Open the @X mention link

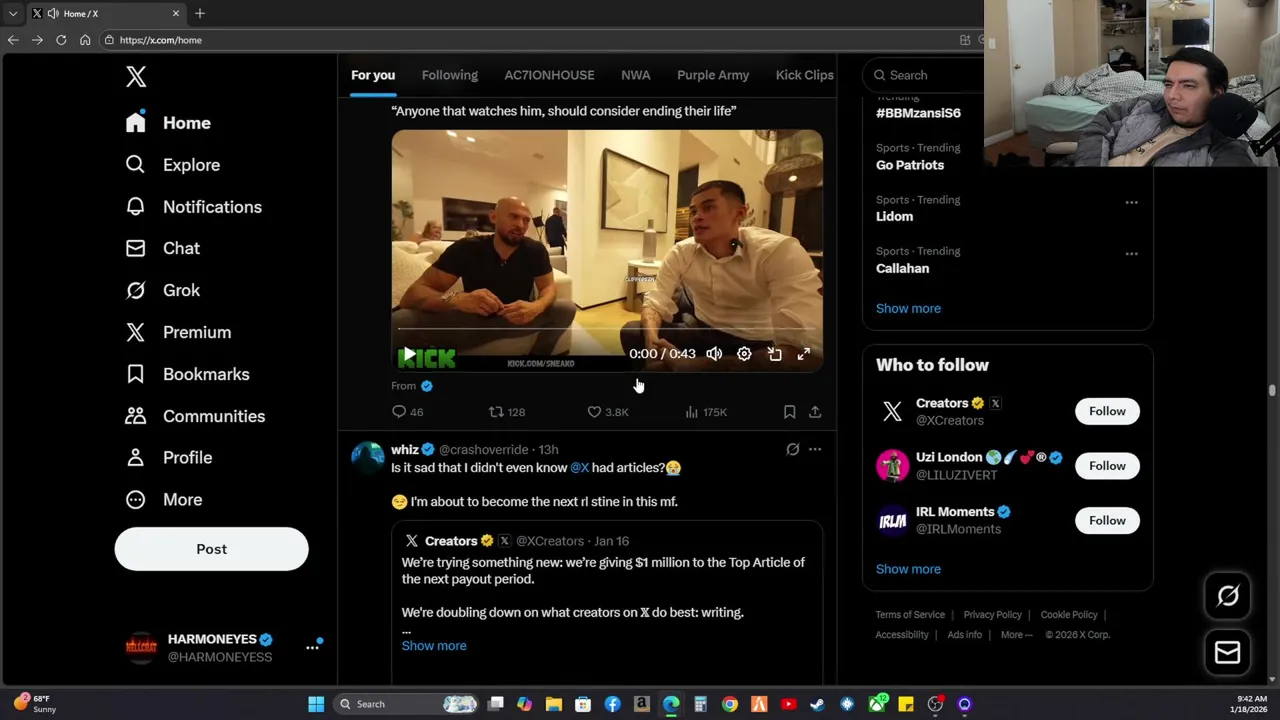(579, 467)
